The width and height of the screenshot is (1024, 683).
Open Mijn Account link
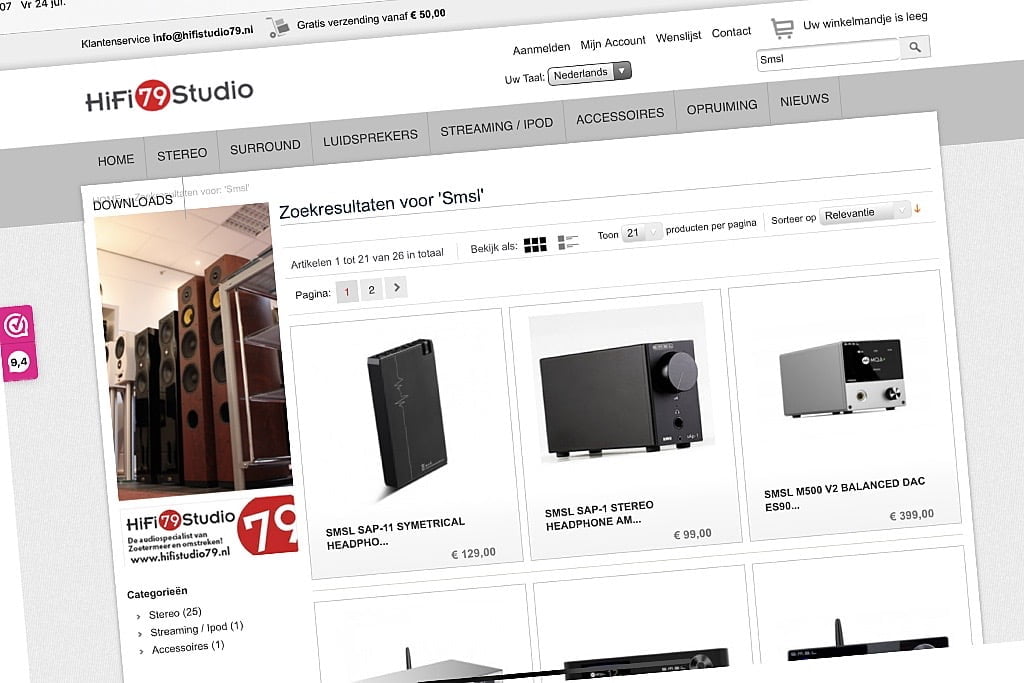[x=613, y=43]
